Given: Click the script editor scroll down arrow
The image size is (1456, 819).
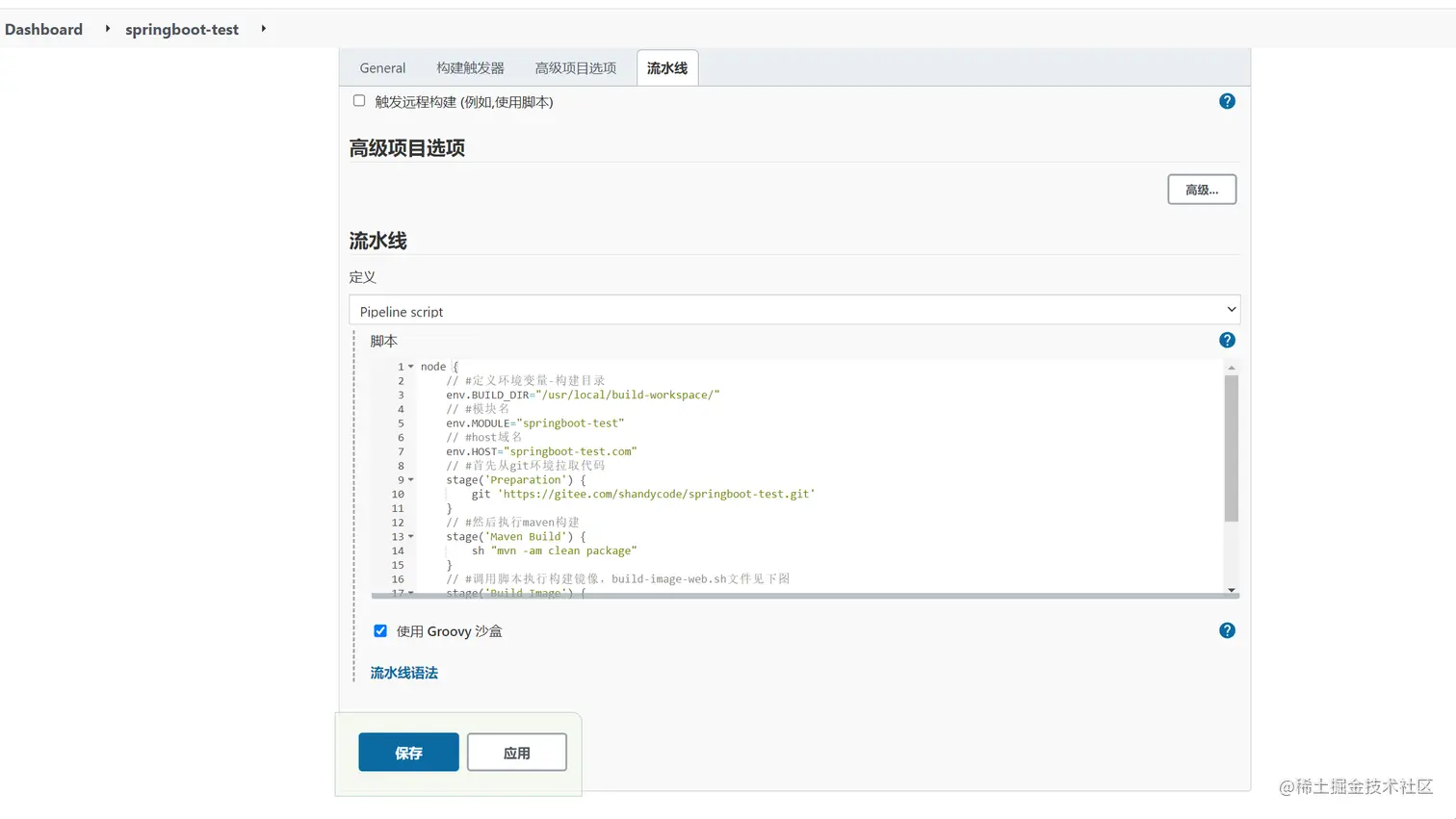Looking at the screenshot, I should [x=1232, y=589].
